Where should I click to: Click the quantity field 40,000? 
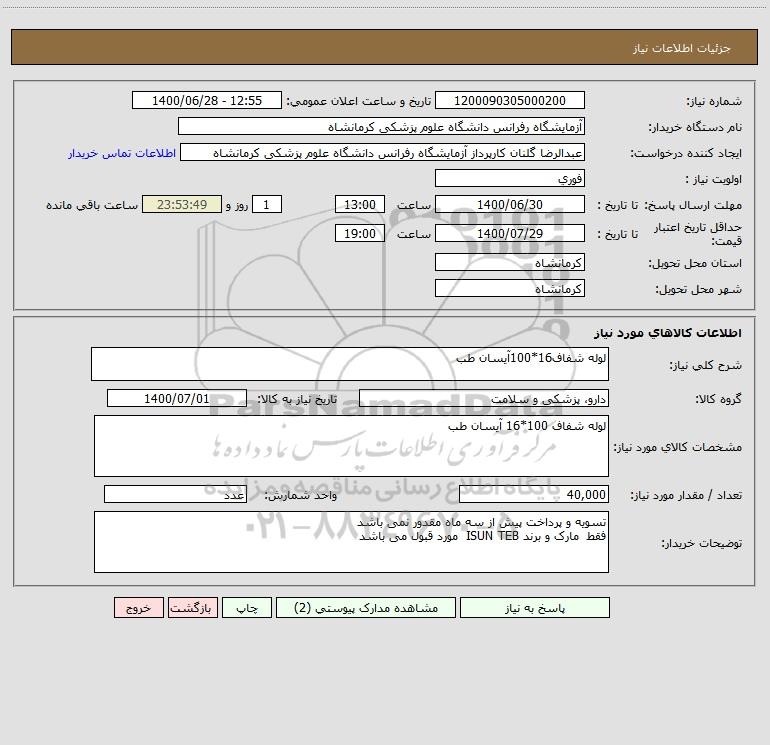point(534,495)
